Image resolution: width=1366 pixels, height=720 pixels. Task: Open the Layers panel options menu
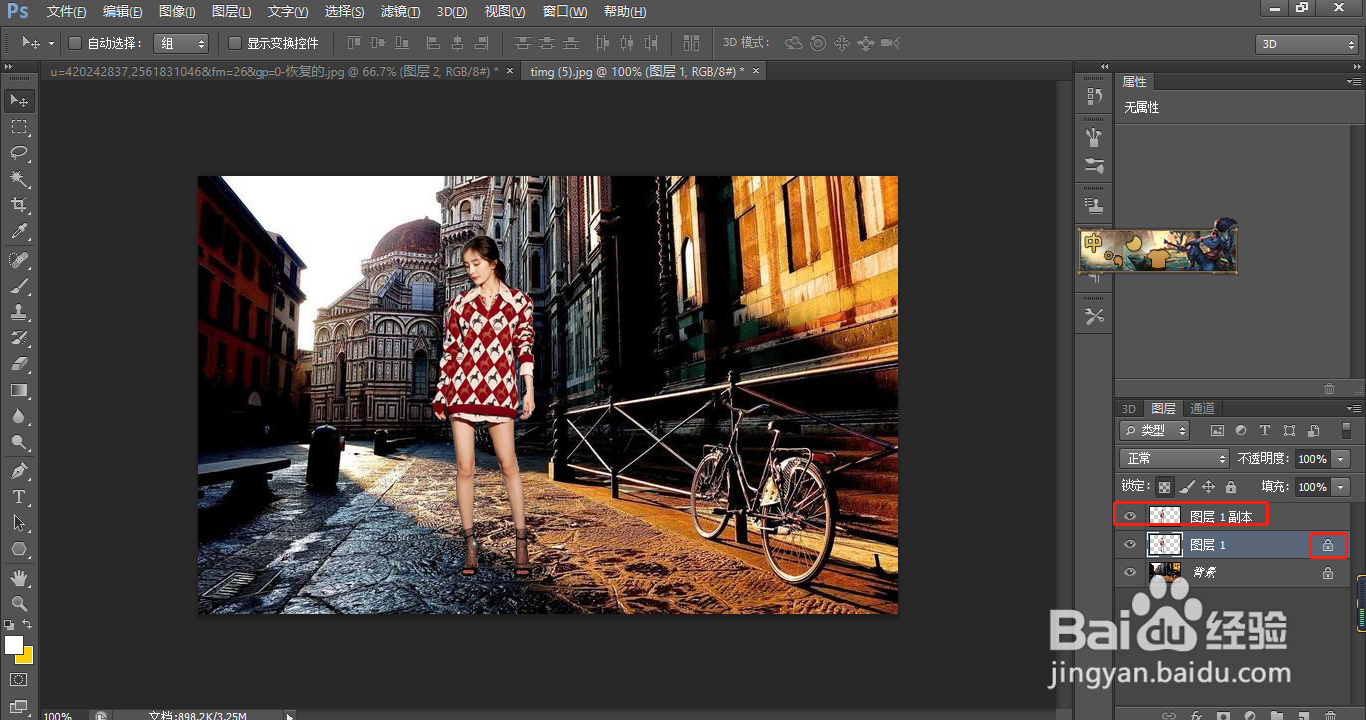pyautogui.click(x=1355, y=409)
